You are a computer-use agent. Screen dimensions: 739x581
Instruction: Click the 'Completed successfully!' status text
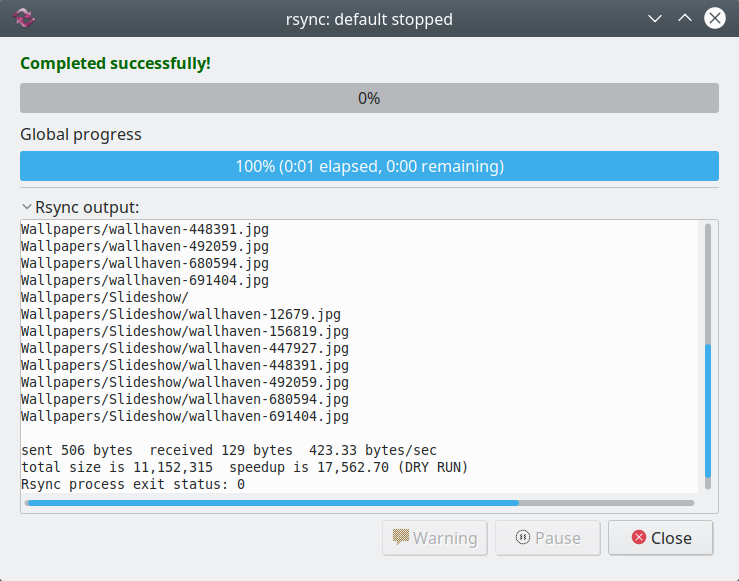(x=115, y=64)
